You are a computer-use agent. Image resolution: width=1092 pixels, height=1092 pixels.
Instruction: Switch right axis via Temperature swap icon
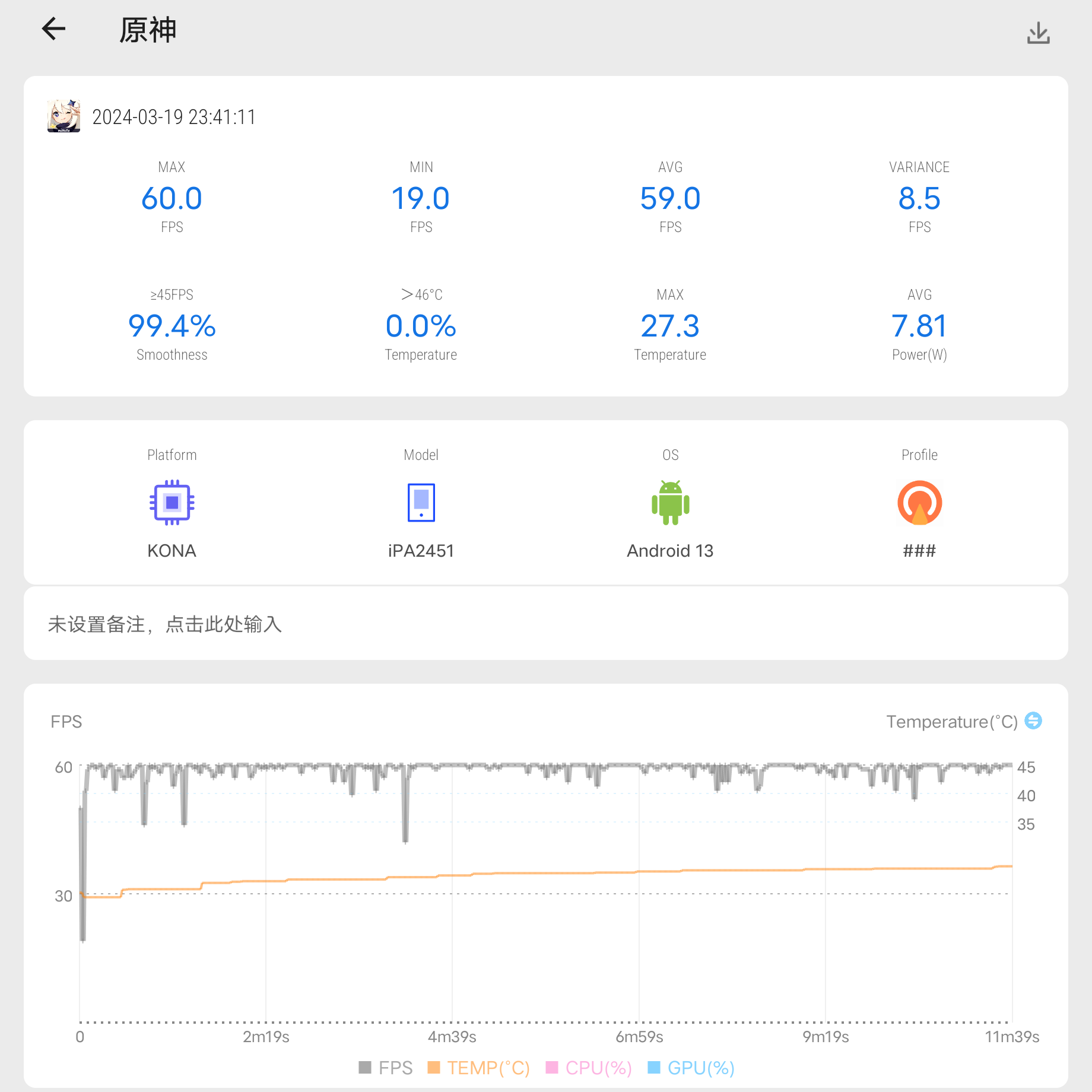click(x=1033, y=720)
